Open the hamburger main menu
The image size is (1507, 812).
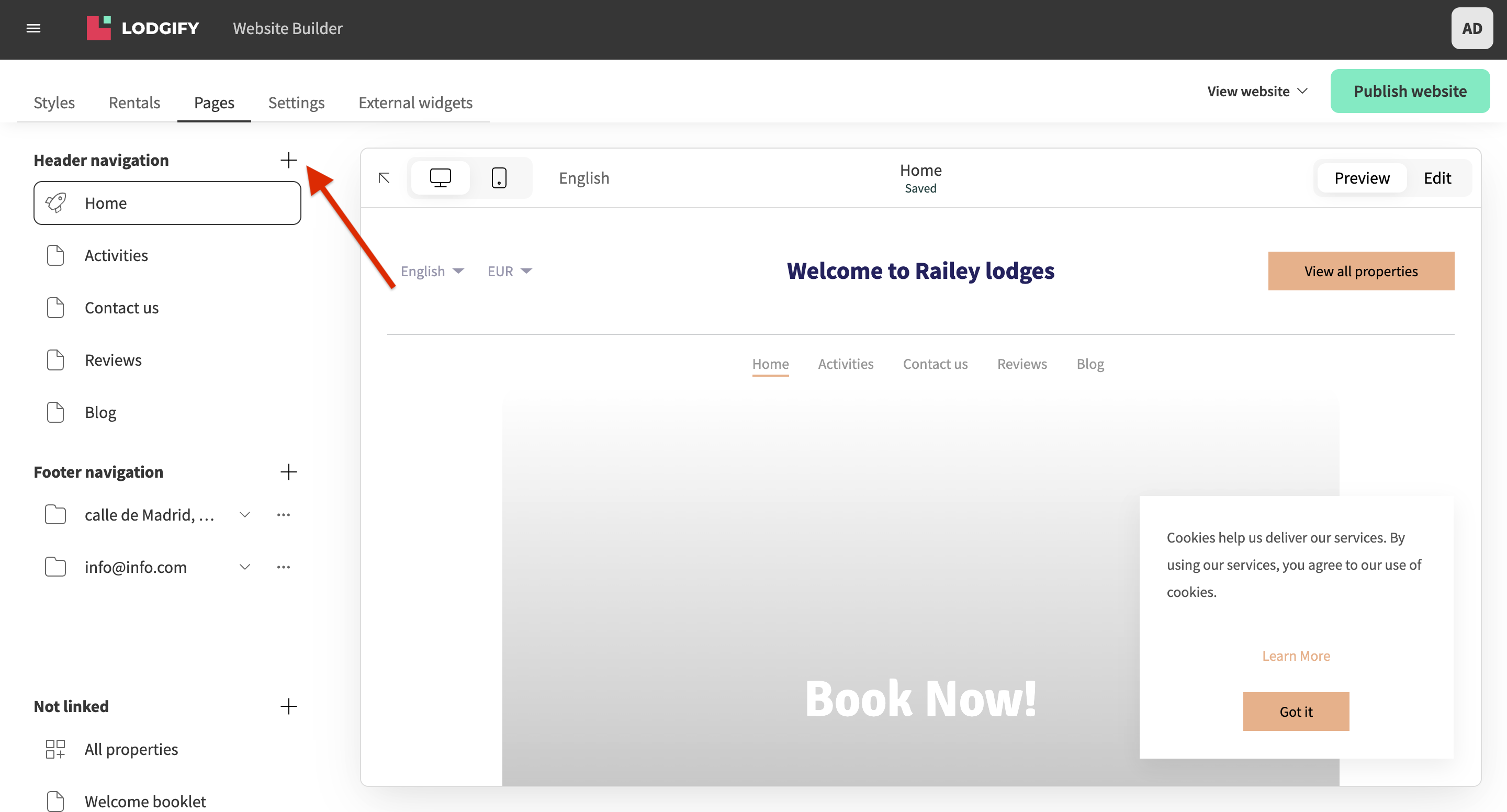33,28
